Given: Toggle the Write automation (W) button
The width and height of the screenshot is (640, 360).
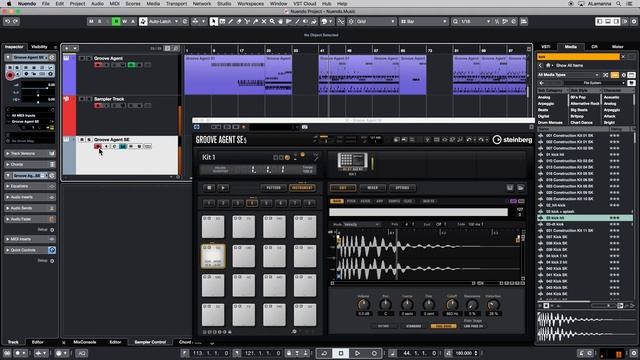Looking at the screenshot, I should click(x=124, y=21).
